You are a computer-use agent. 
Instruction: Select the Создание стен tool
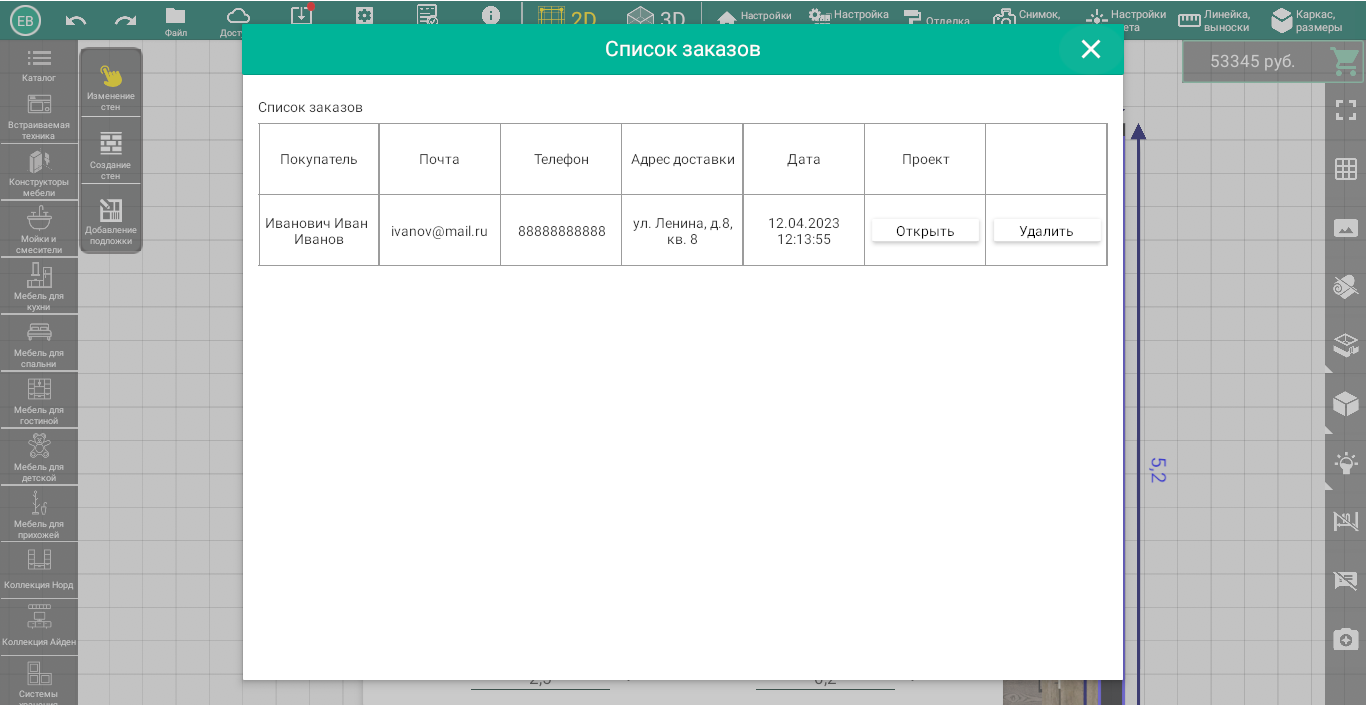(111, 155)
